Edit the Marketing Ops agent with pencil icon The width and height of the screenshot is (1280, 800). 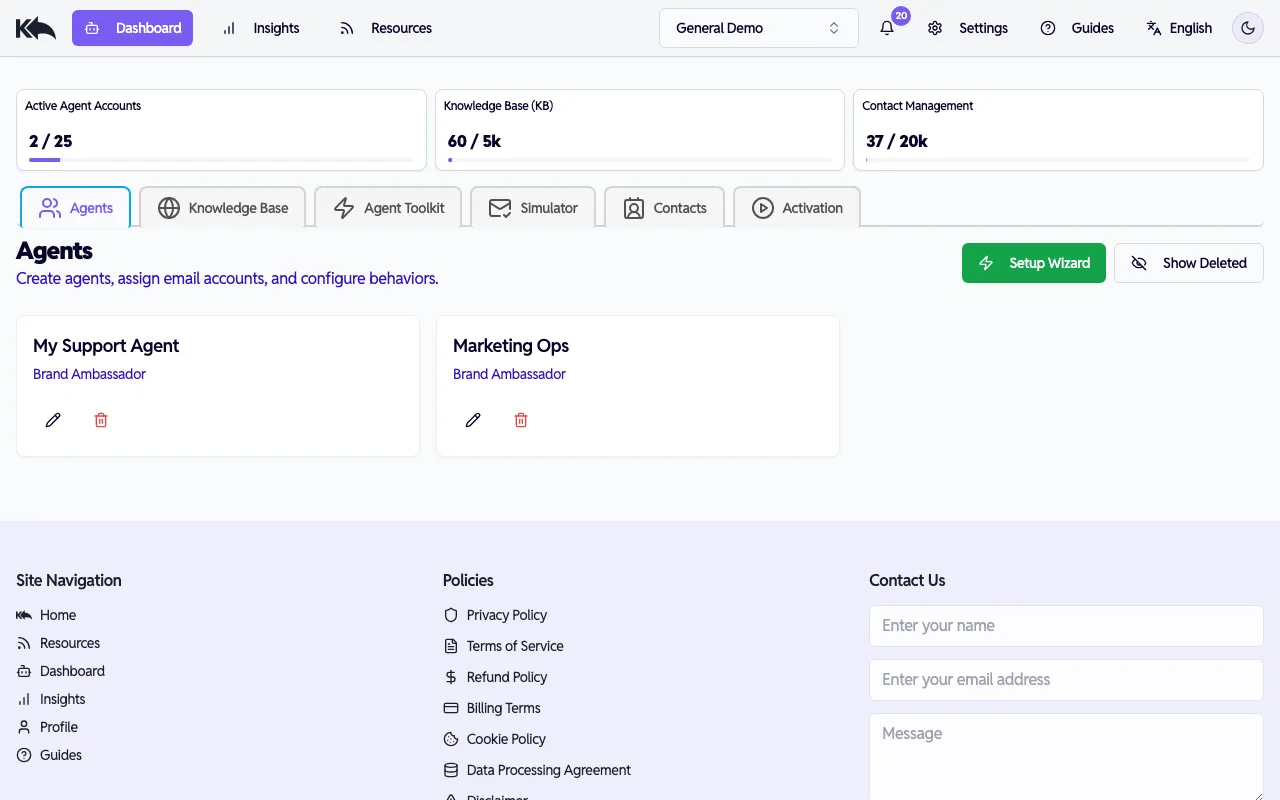click(x=473, y=419)
